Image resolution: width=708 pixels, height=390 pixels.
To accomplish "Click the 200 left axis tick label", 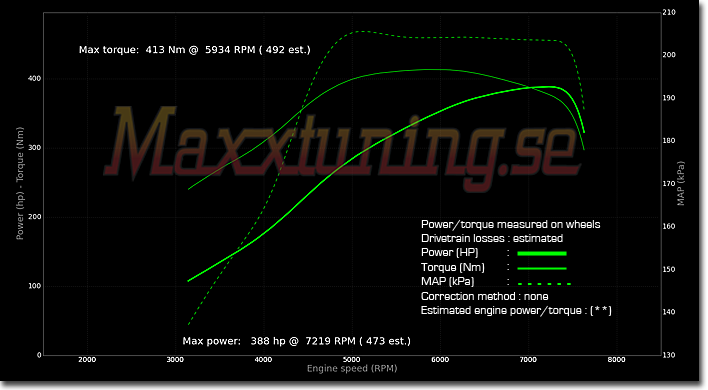I will (x=34, y=217).
